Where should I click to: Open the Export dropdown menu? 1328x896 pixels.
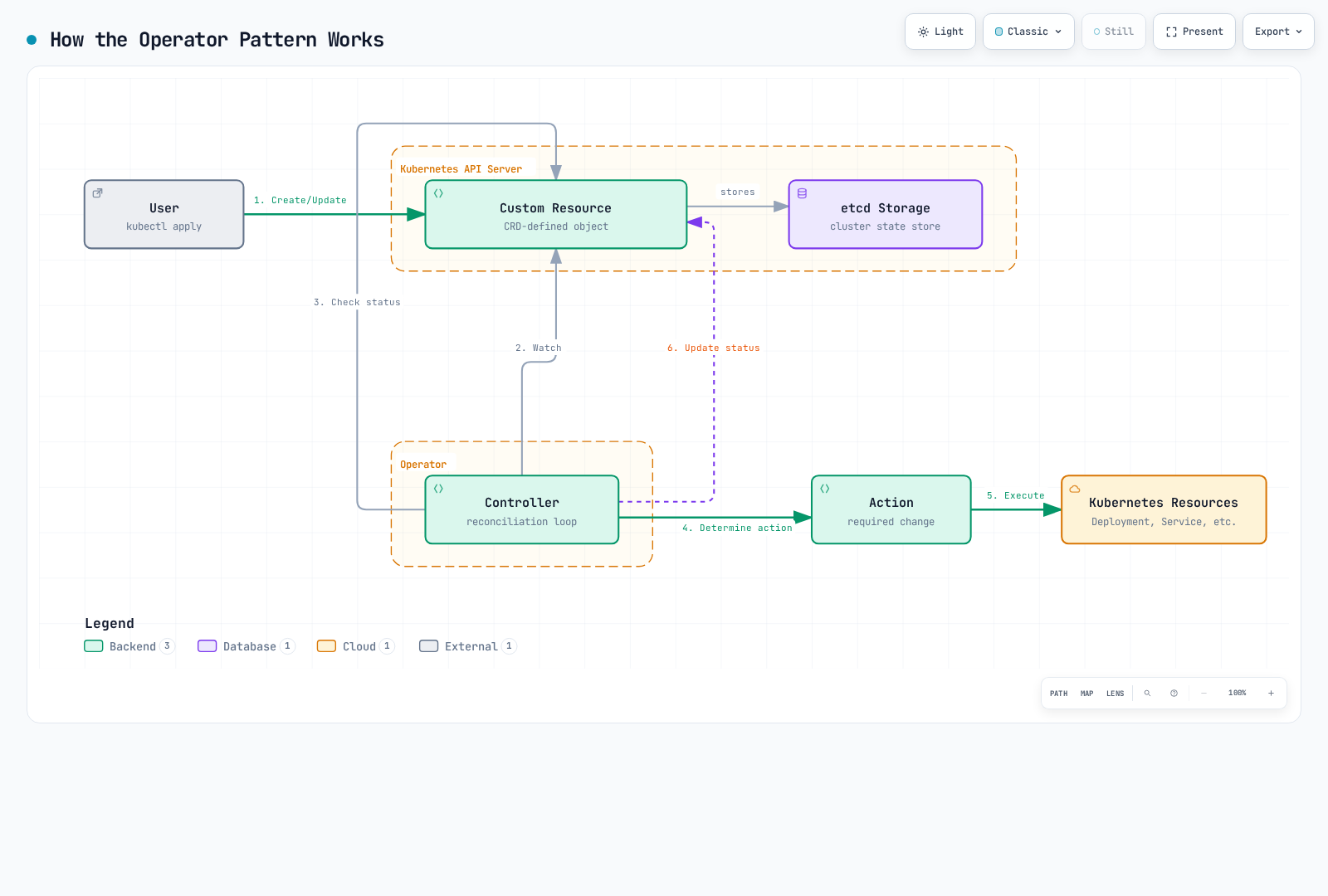click(1278, 32)
